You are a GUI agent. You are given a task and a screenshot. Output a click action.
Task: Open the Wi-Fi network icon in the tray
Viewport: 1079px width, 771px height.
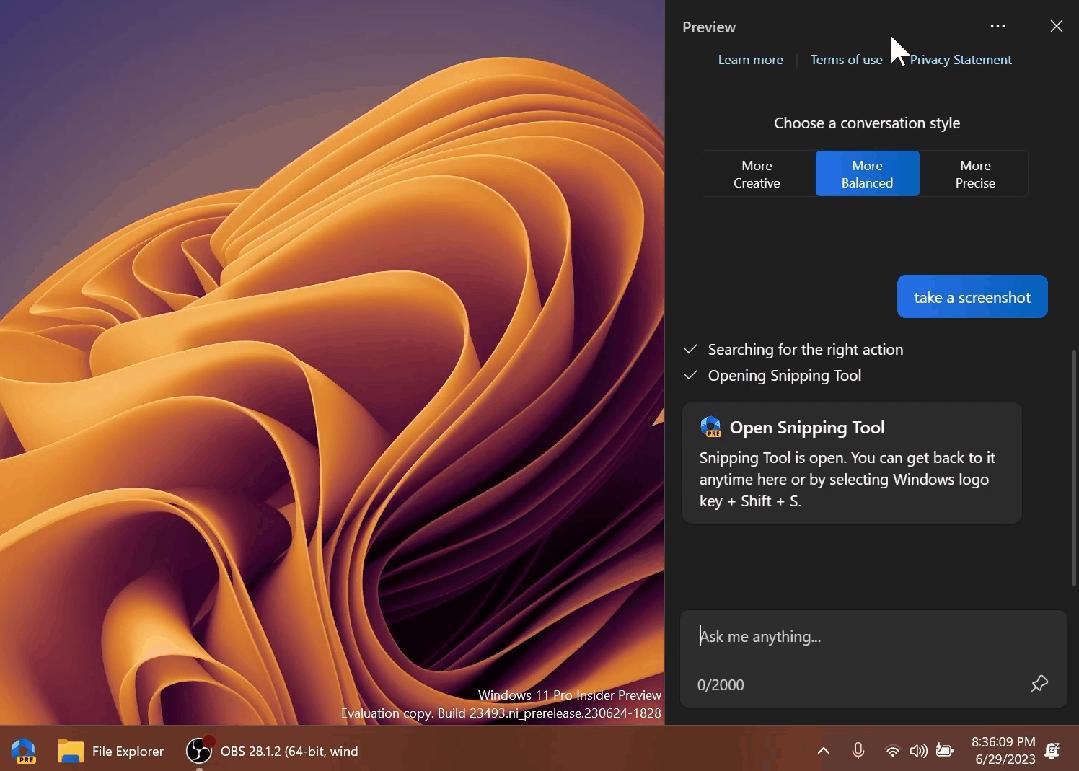click(x=892, y=751)
